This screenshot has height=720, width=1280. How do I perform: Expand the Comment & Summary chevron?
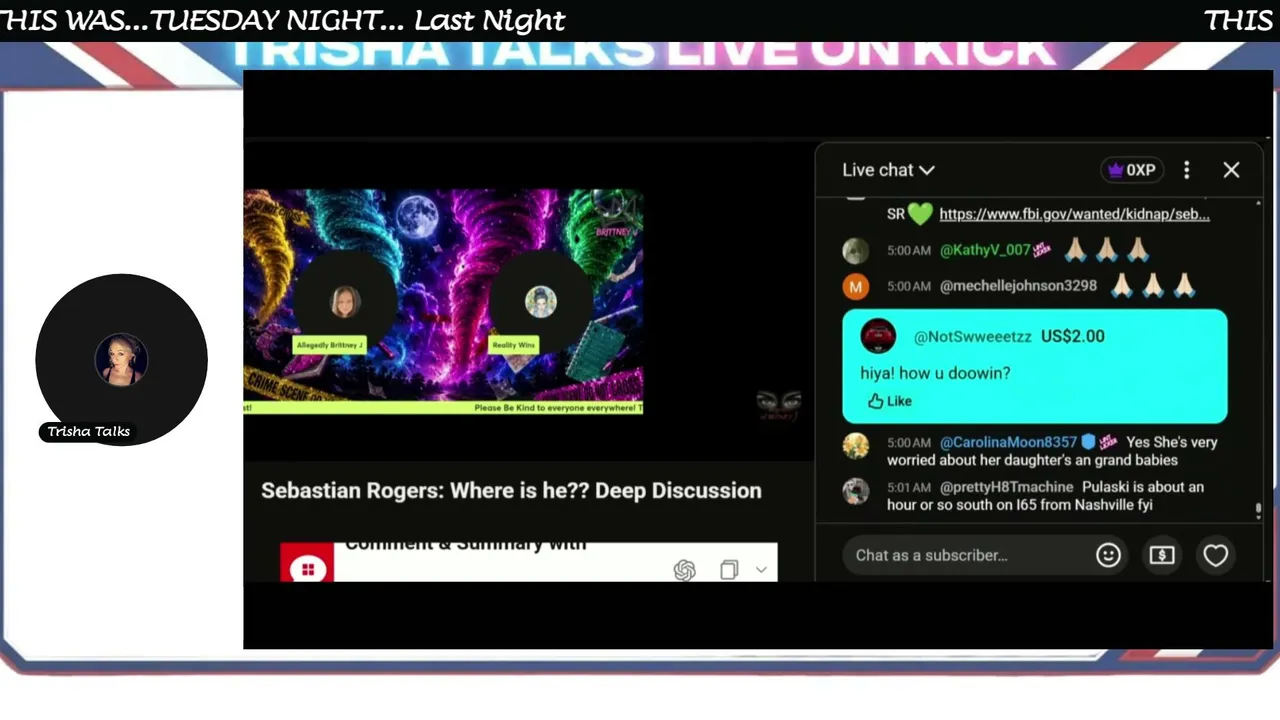point(761,570)
